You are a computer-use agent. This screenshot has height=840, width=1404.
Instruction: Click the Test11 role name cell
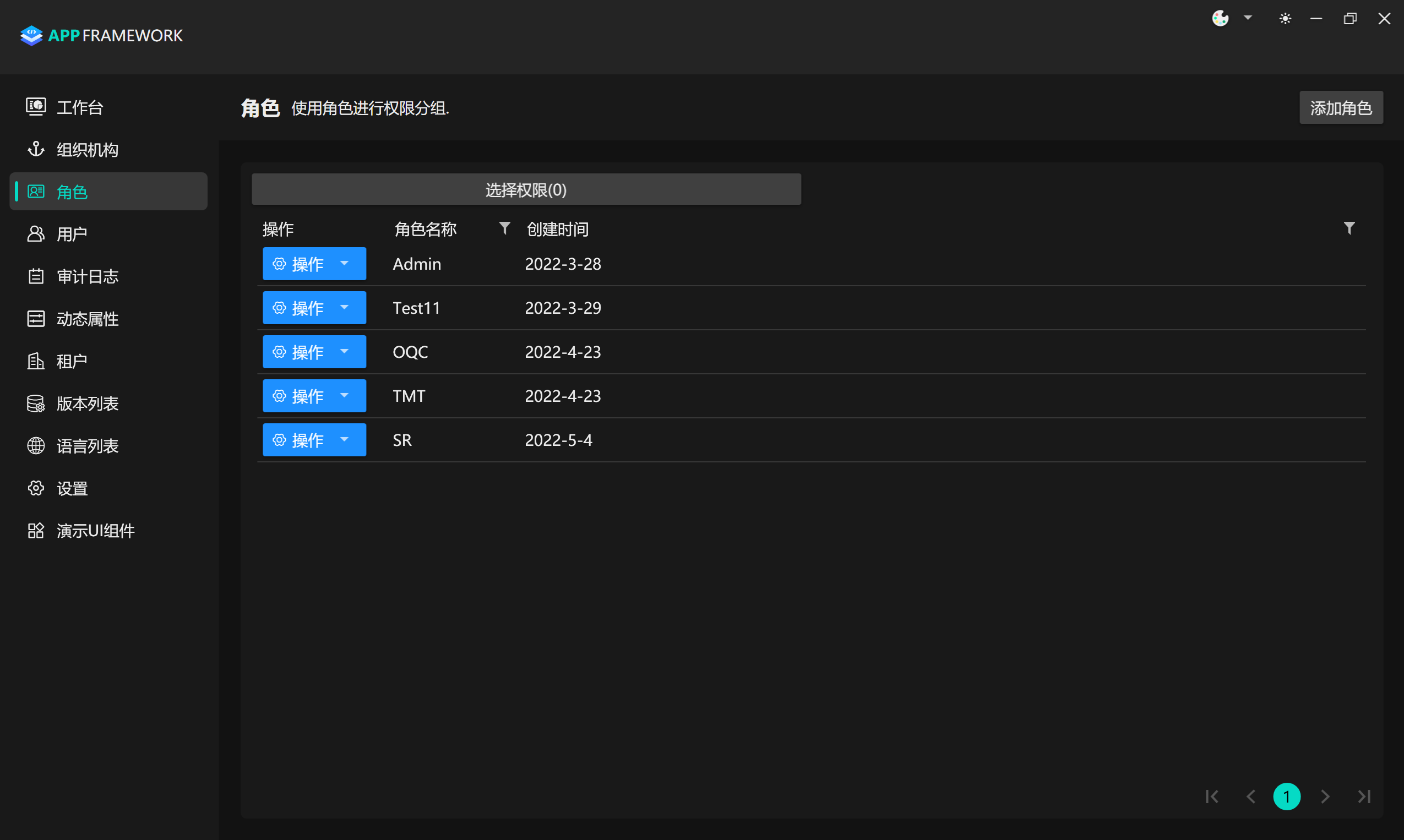click(416, 308)
